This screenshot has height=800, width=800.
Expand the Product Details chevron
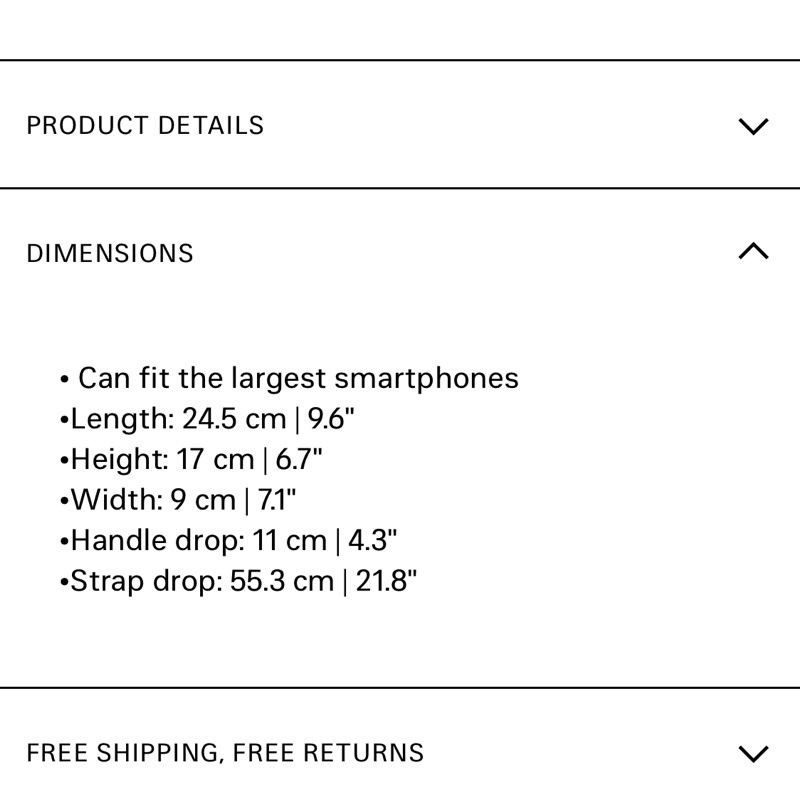coord(752,126)
